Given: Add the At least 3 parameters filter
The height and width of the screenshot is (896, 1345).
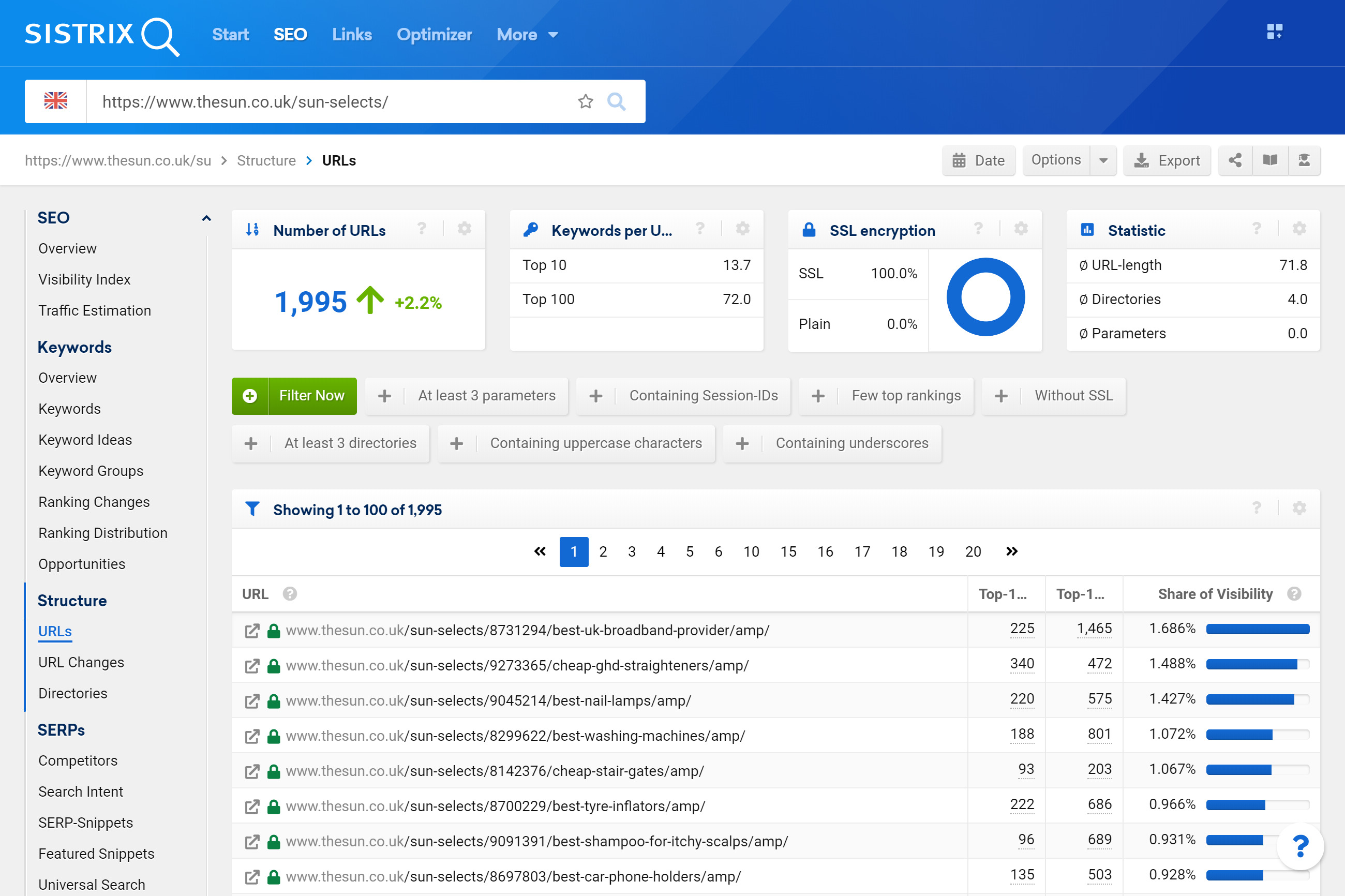Looking at the screenshot, I should pos(466,395).
